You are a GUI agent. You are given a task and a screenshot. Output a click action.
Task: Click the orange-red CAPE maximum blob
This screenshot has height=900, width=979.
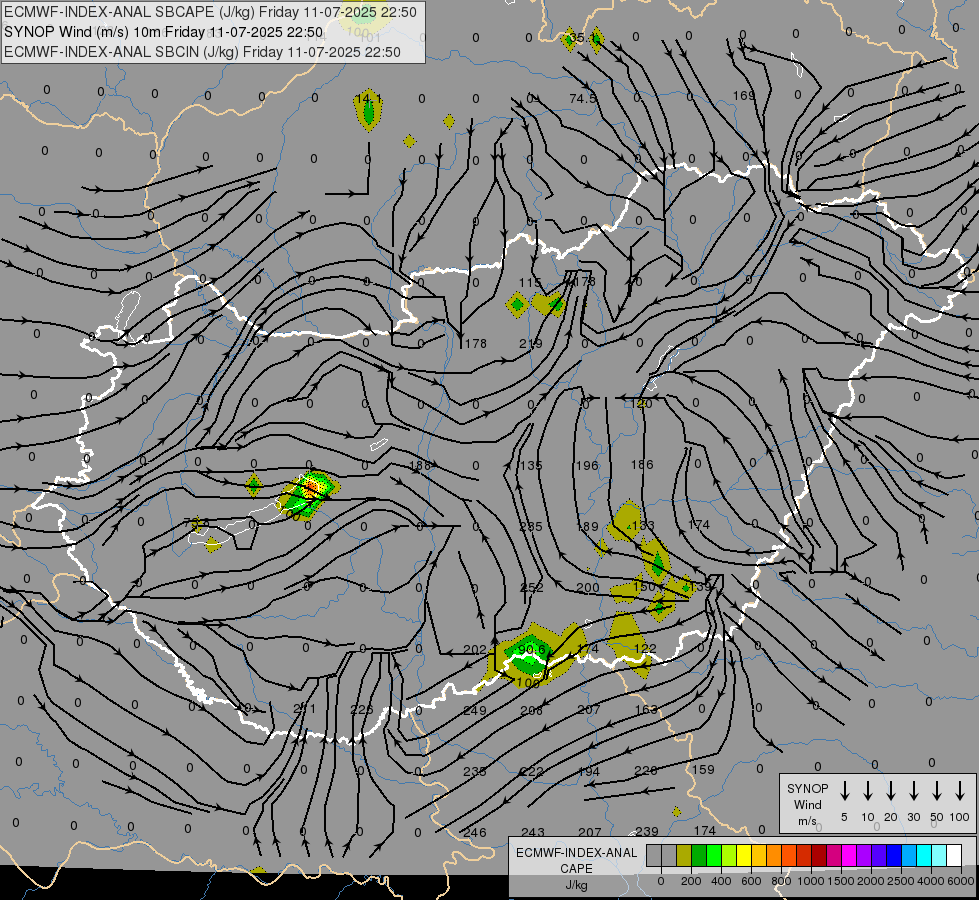(310, 488)
